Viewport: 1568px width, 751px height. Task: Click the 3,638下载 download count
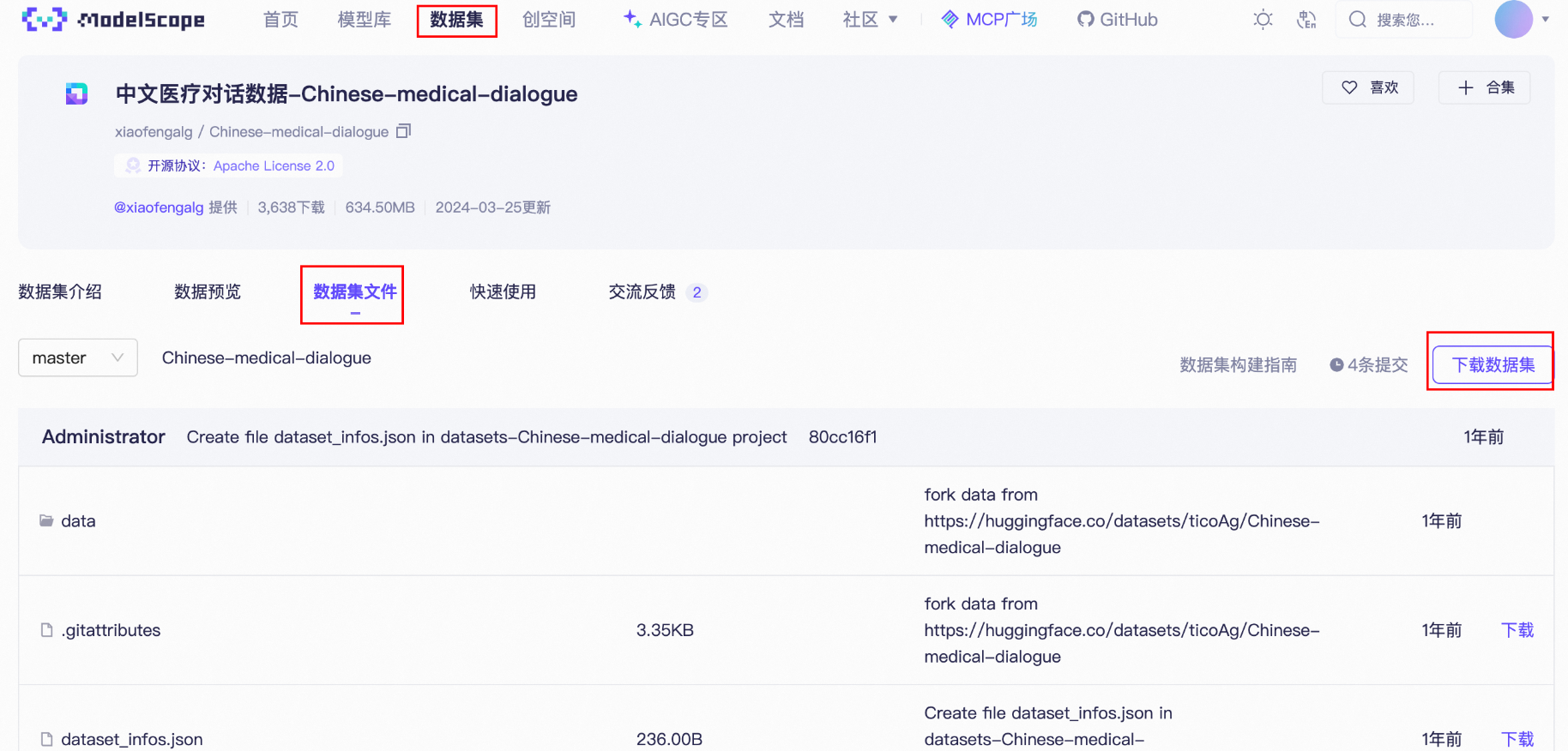coord(291,207)
